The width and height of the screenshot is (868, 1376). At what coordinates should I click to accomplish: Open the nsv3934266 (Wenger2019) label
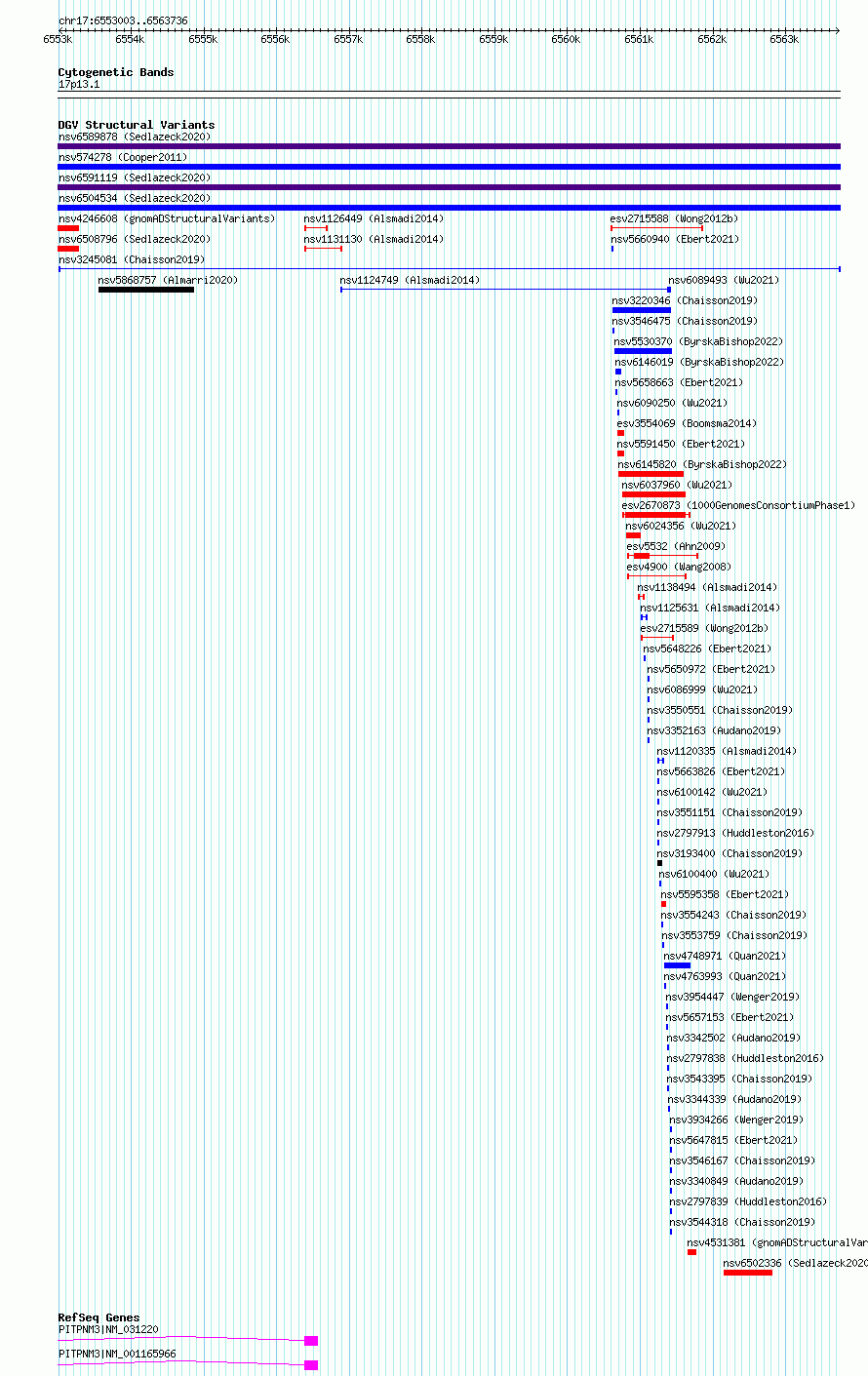tap(735, 1120)
